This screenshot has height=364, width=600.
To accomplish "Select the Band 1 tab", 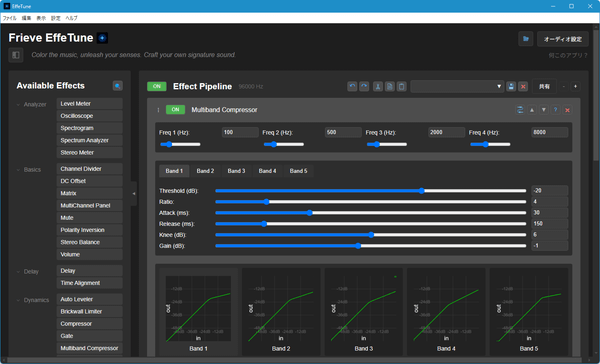I will coord(174,171).
